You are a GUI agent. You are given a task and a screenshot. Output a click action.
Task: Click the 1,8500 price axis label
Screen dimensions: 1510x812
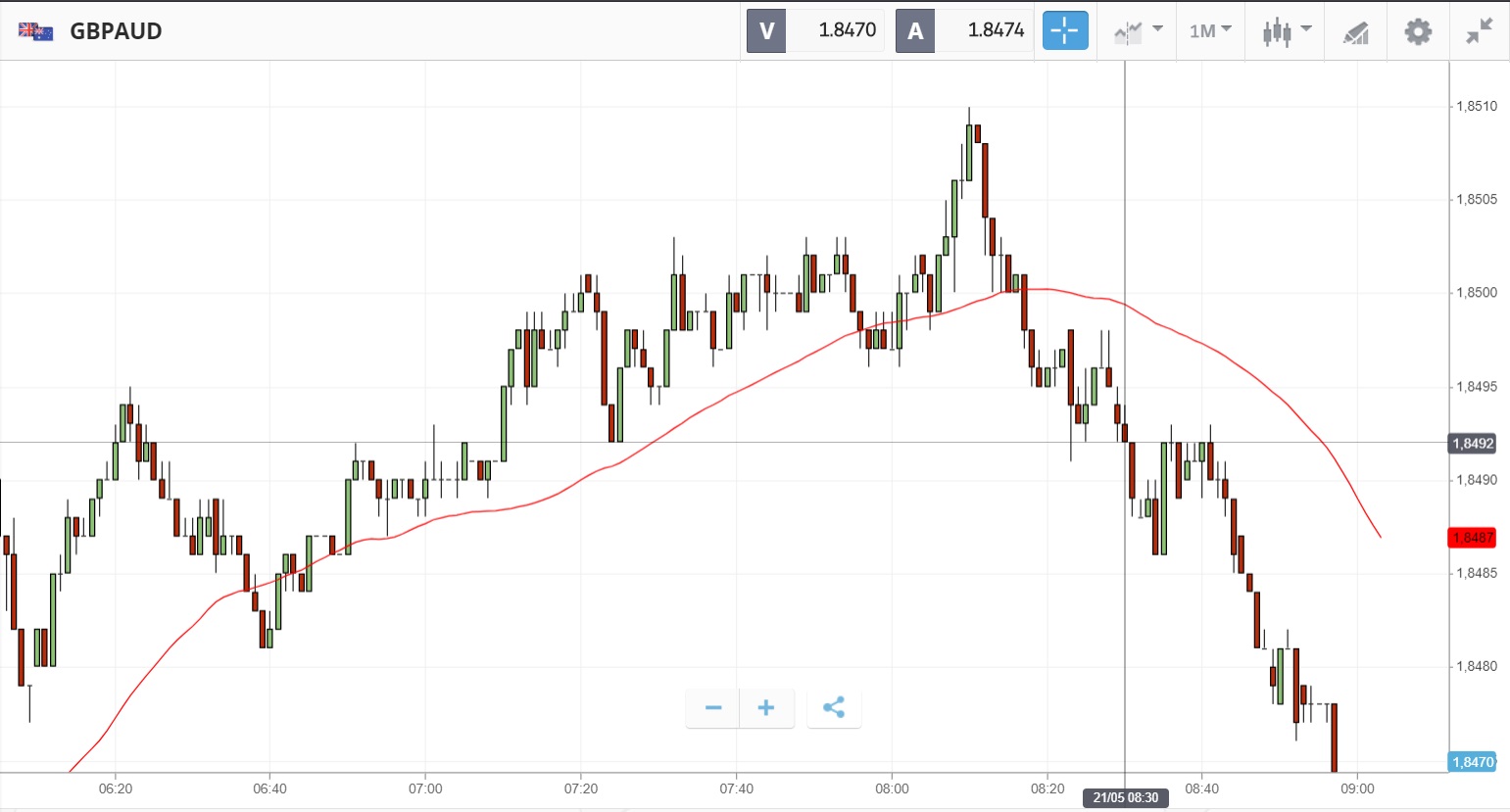coord(1476,293)
